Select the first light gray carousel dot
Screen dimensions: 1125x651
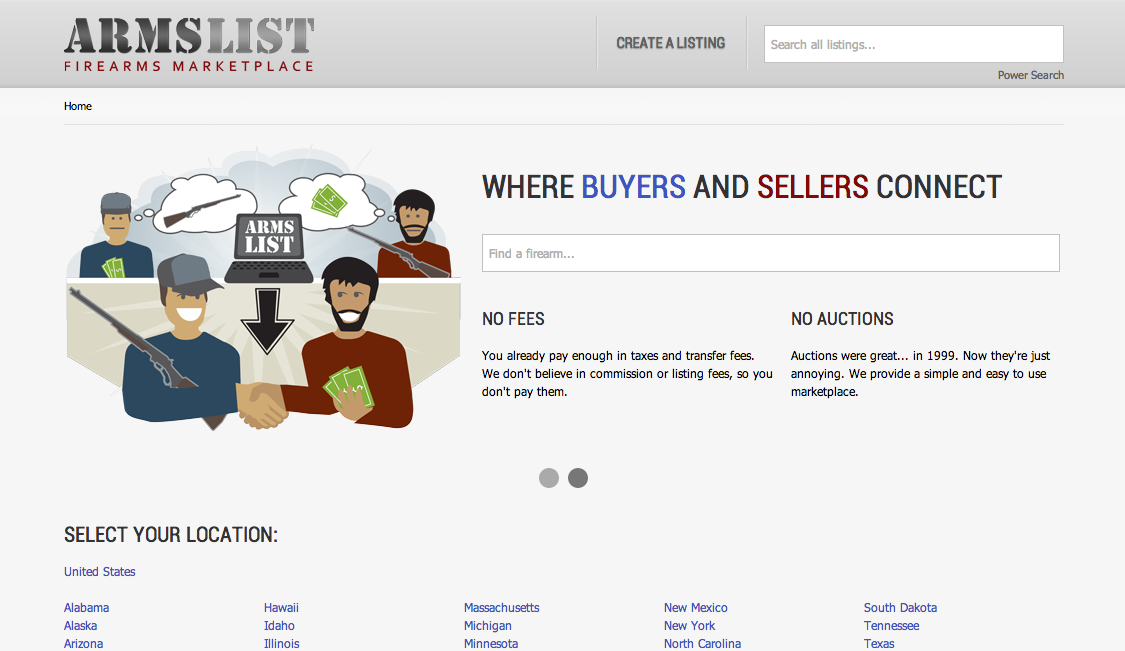(x=549, y=478)
